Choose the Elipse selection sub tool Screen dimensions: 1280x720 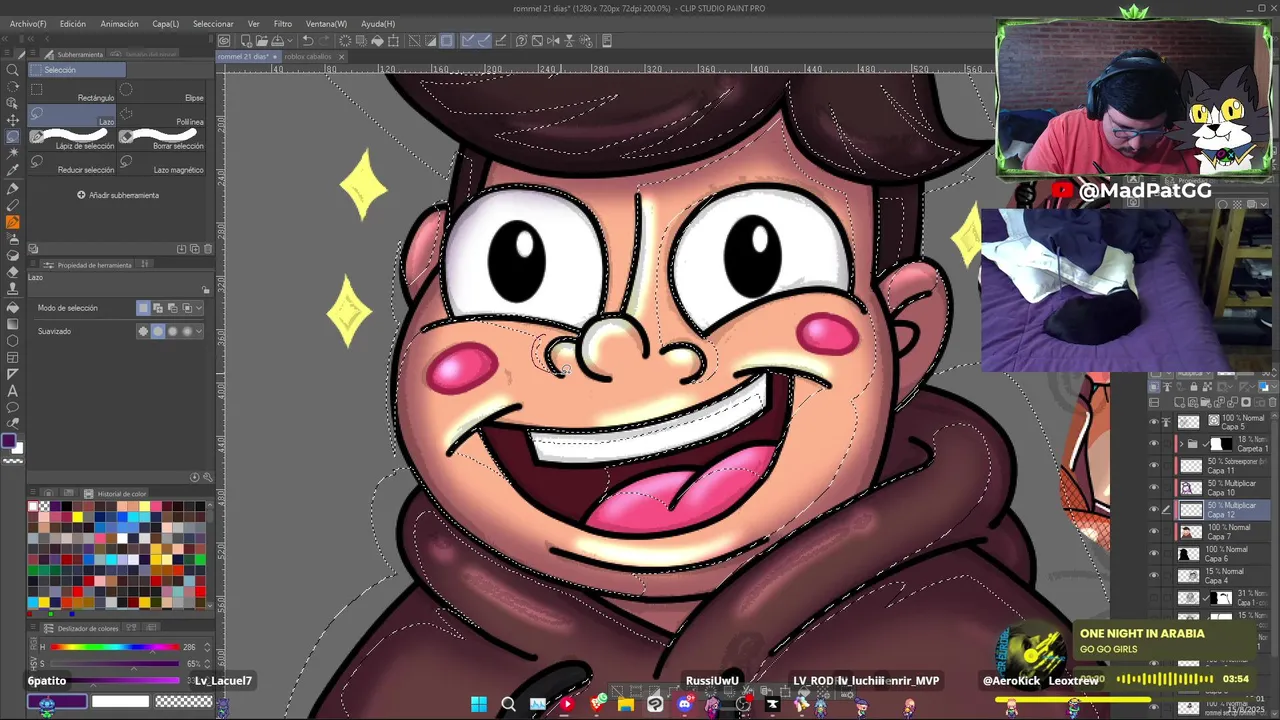(x=162, y=92)
